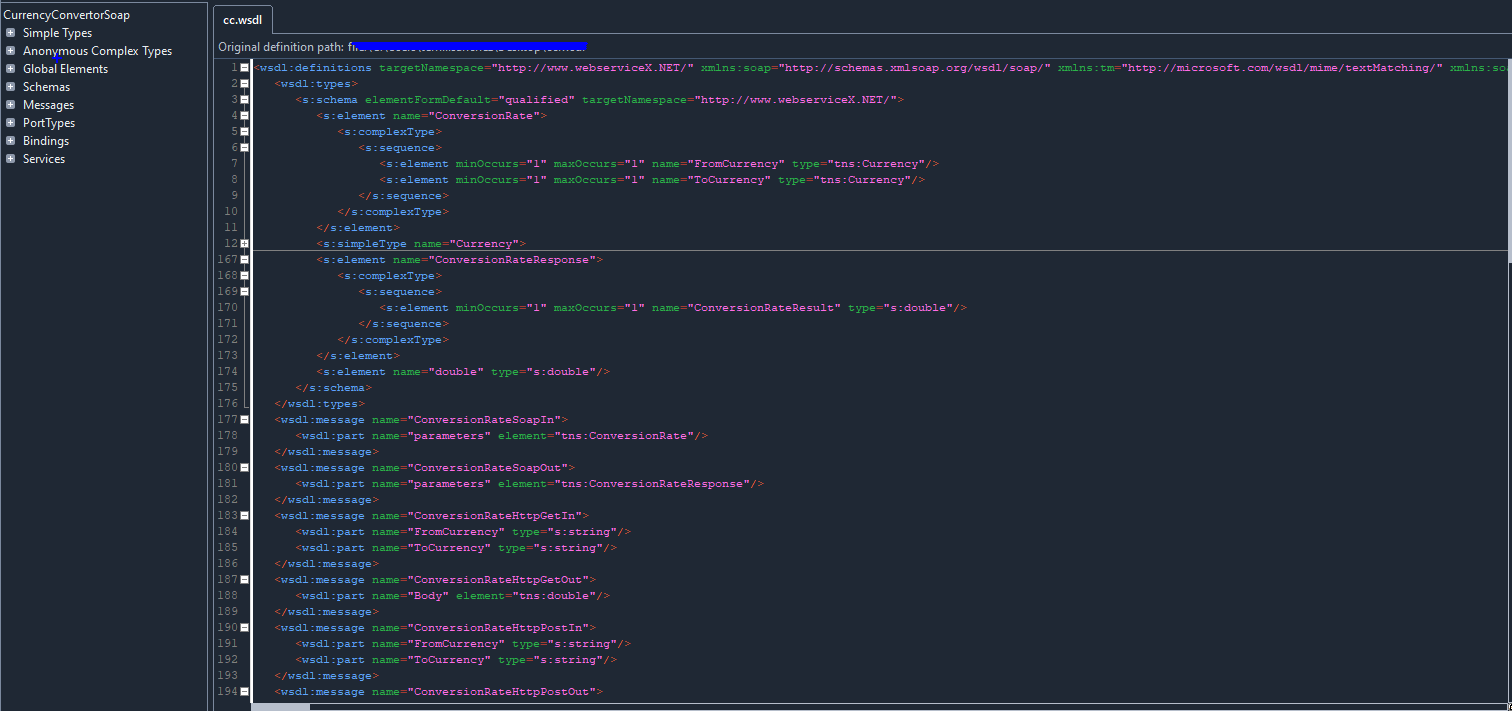Click the horizontal scrollbar thumb below the code
1512x712 pixels.
280,707
